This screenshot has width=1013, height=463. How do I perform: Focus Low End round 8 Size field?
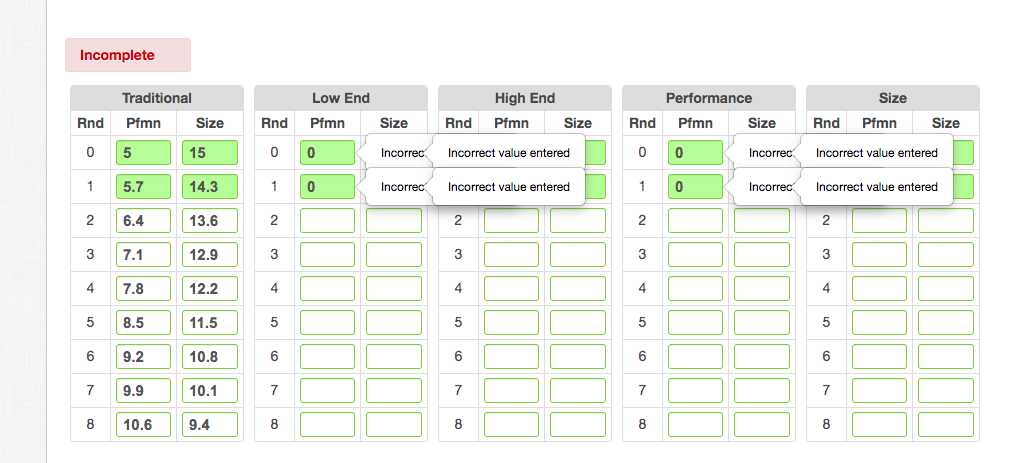[394, 424]
